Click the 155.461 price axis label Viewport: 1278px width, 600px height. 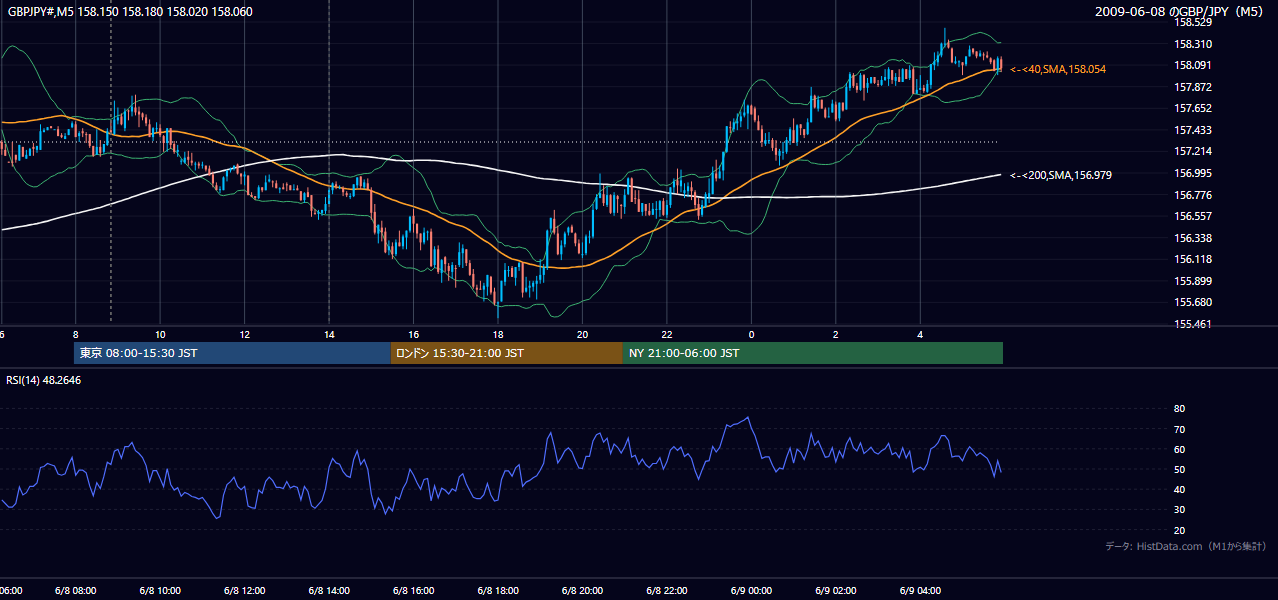click(1194, 324)
